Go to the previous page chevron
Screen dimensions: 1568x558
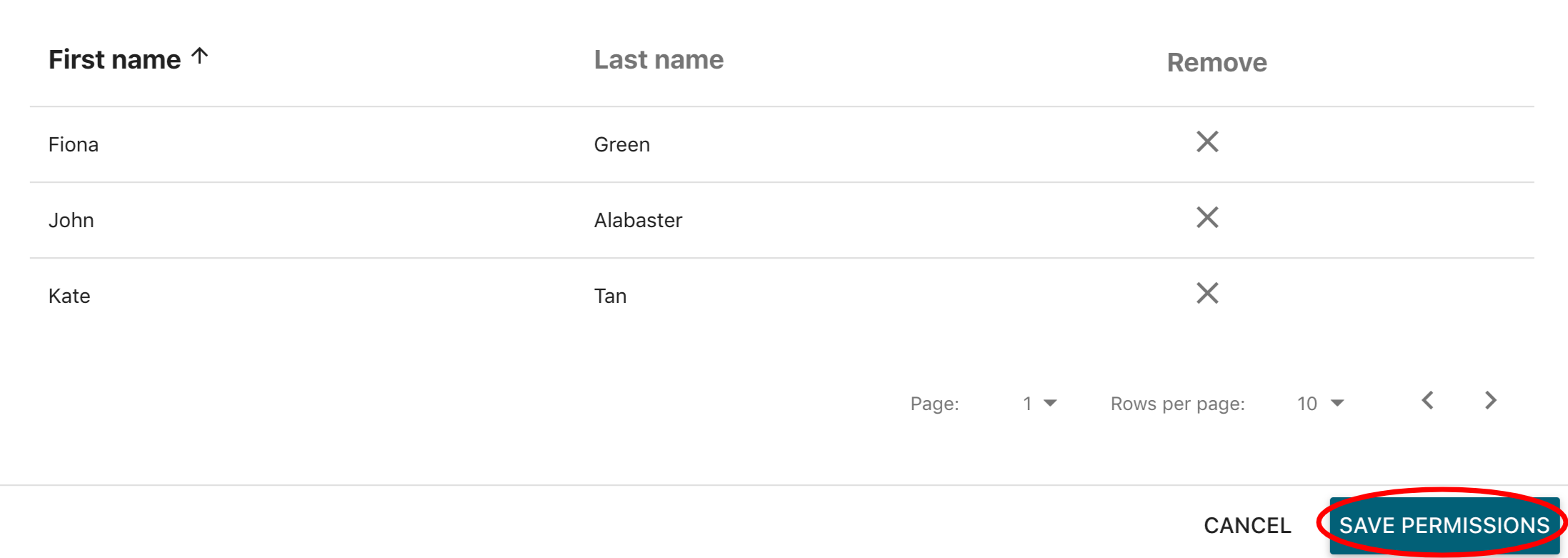point(1428,401)
